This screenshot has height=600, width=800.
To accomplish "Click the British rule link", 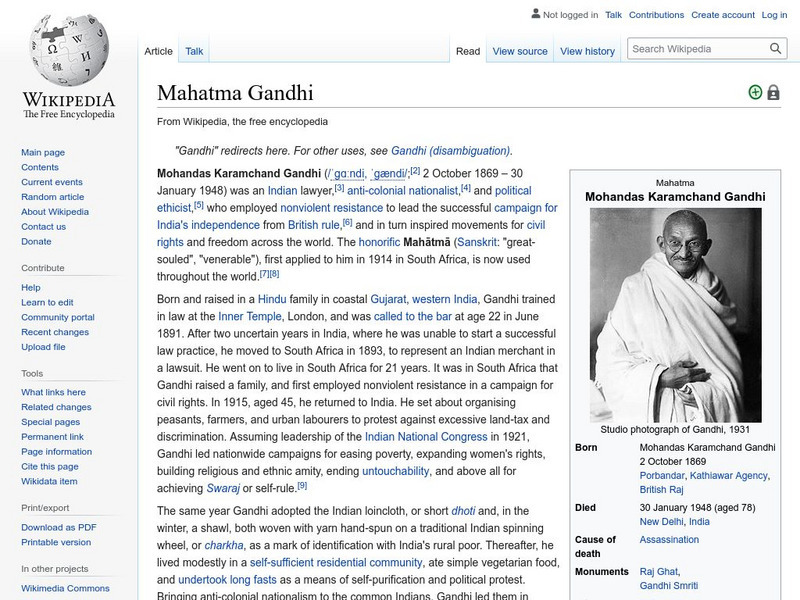I will pyautogui.click(x=313, y=225).
